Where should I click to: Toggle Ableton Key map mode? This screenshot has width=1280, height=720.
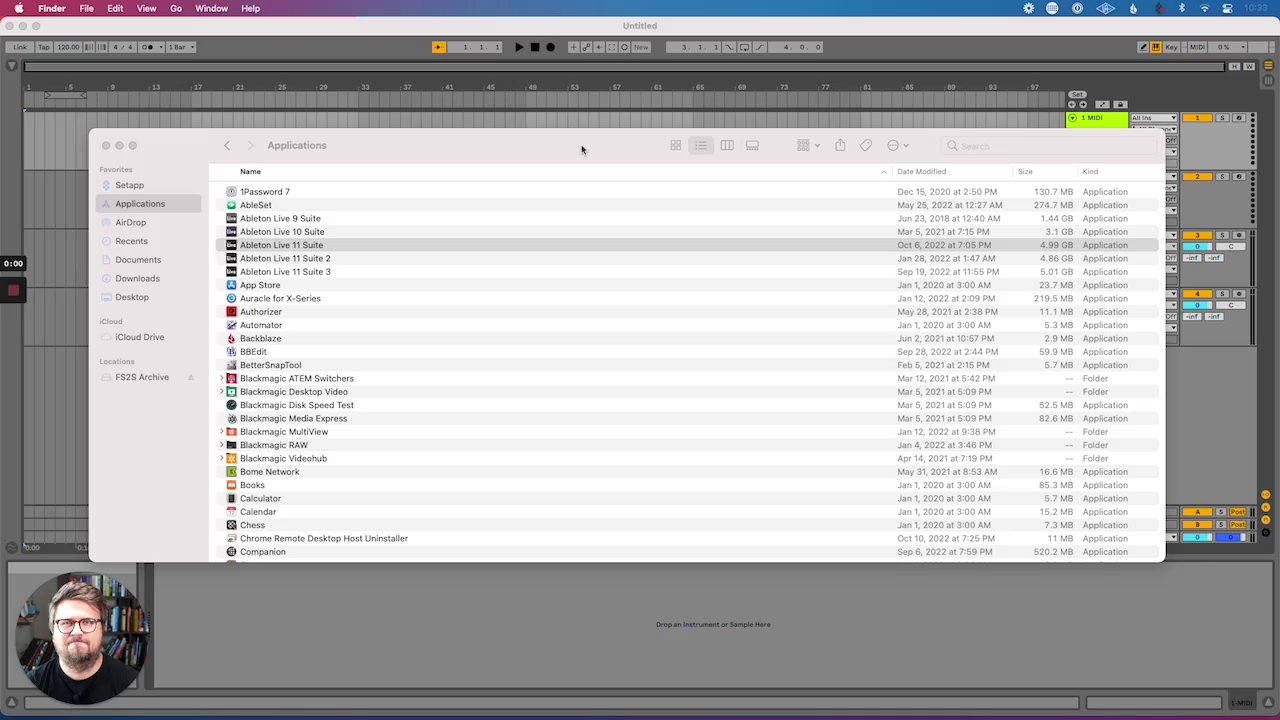click(x=1171, y=47)
